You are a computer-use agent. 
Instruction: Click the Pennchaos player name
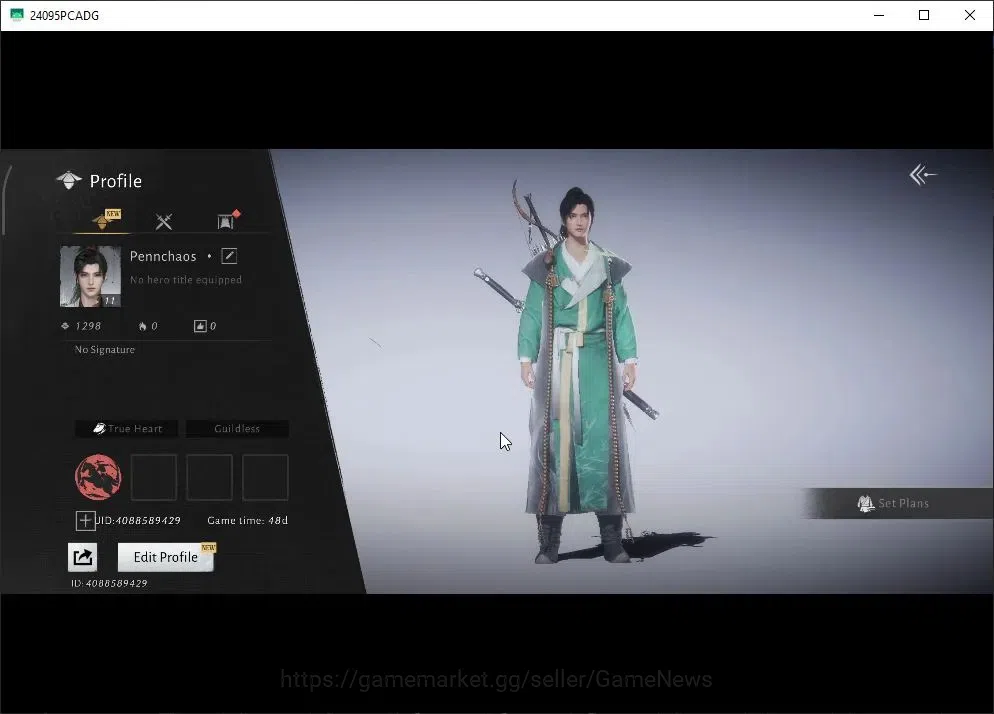(163, 256)
